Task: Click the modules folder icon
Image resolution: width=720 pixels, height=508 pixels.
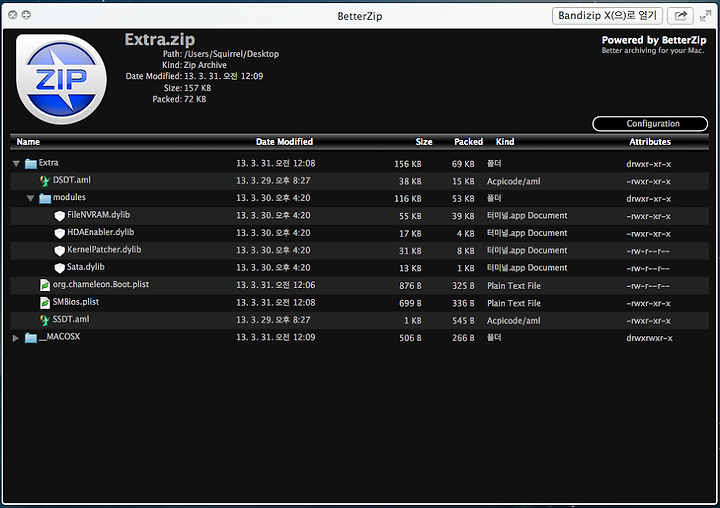Action: point(45,198)
